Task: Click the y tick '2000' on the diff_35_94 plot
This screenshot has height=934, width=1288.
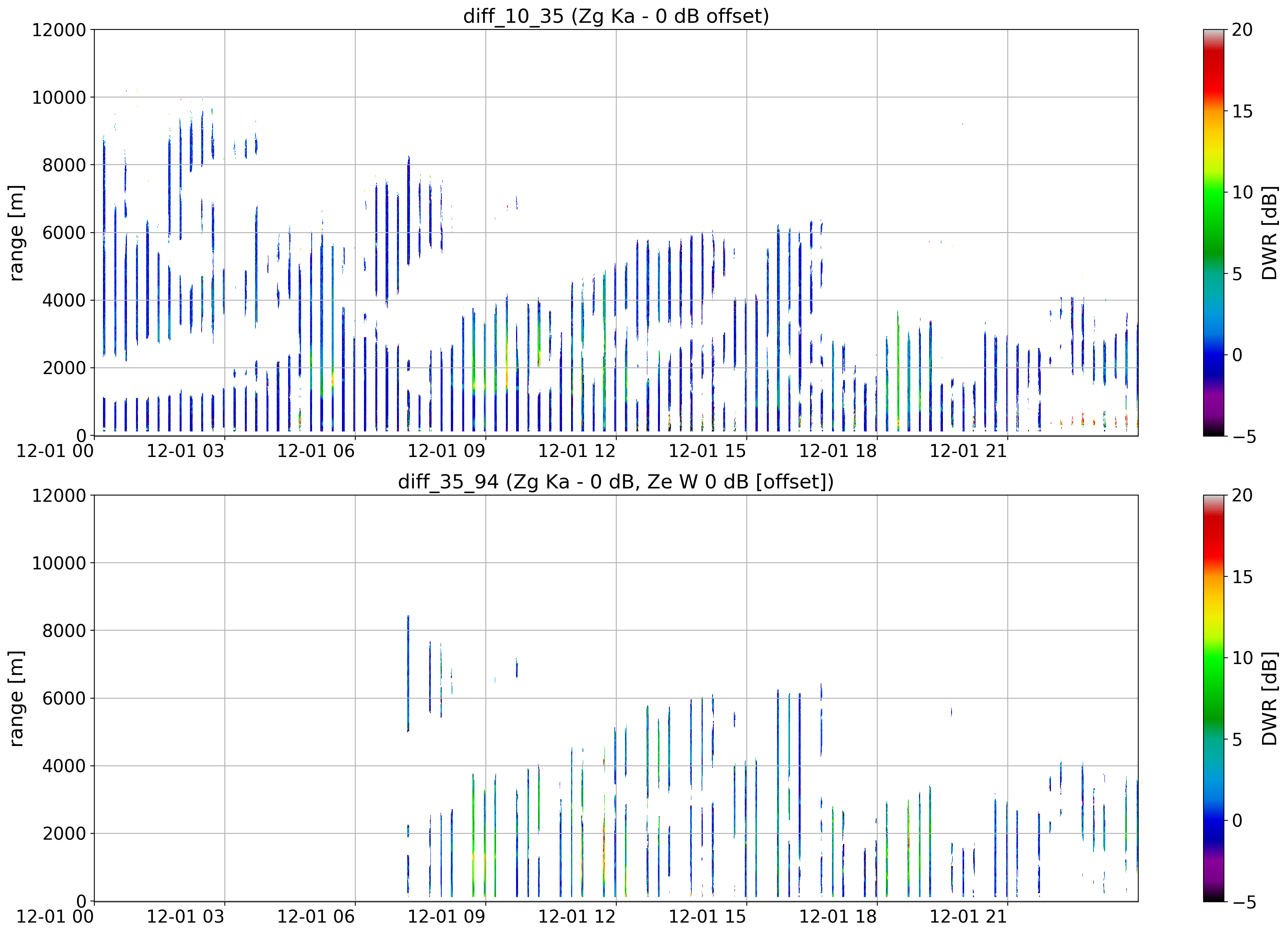Action: pyautogui.click(x=64, y=833)
